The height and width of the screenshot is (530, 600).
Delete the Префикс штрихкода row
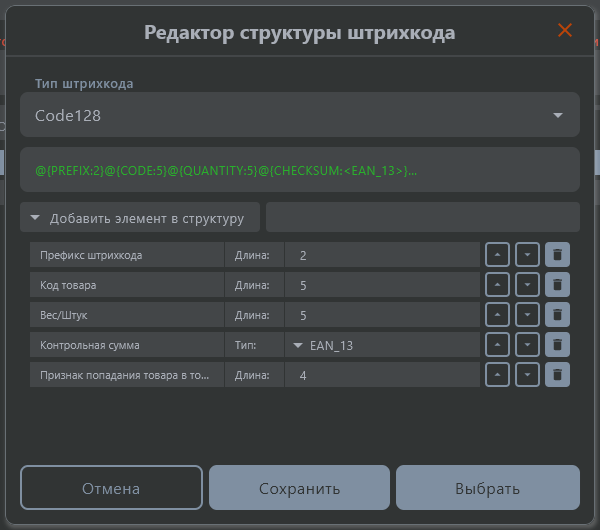pyautogui.click(x=557, y=255)
